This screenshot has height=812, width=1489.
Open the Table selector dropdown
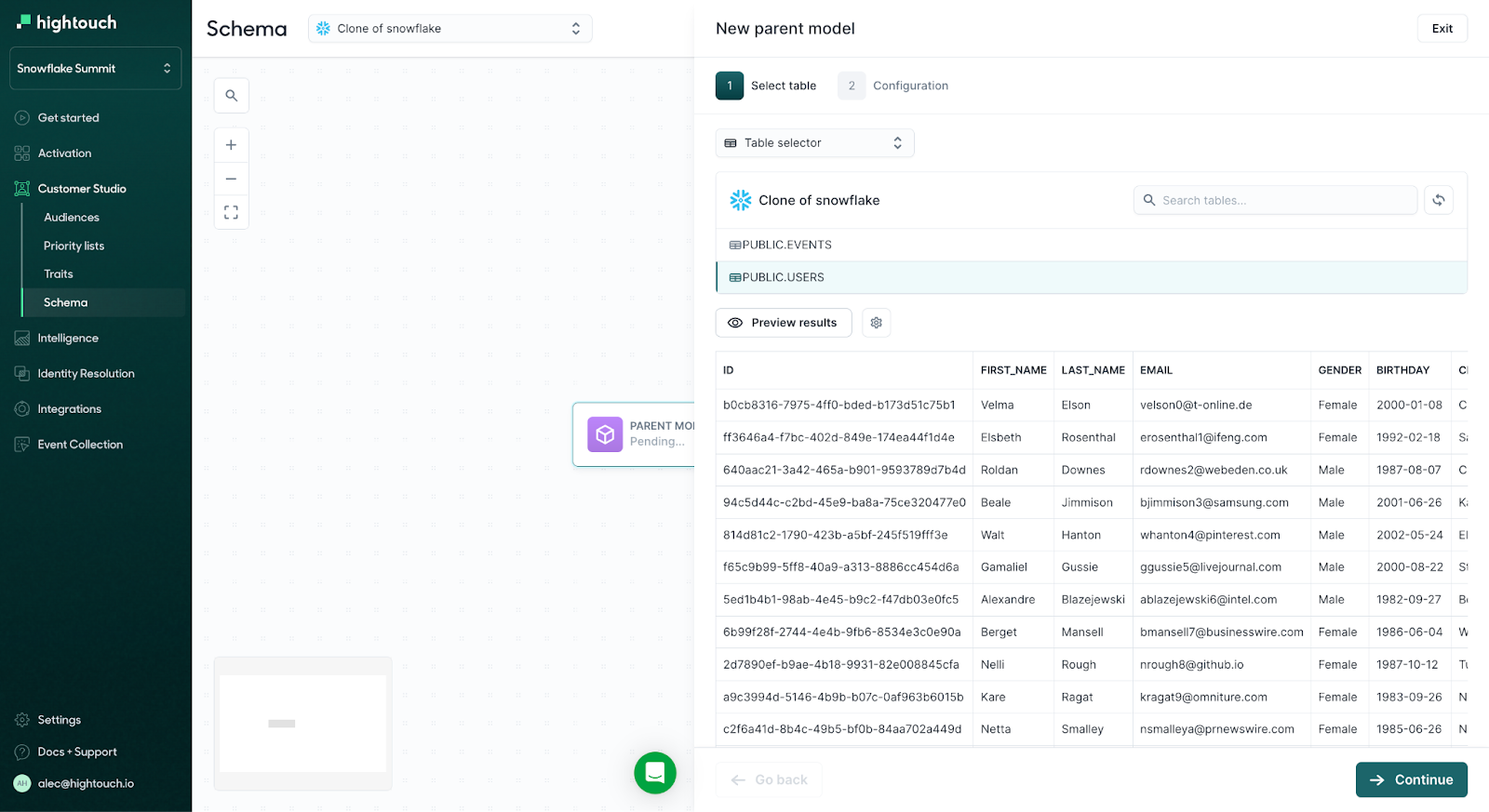pyautogui.click(x=814, y=143)
